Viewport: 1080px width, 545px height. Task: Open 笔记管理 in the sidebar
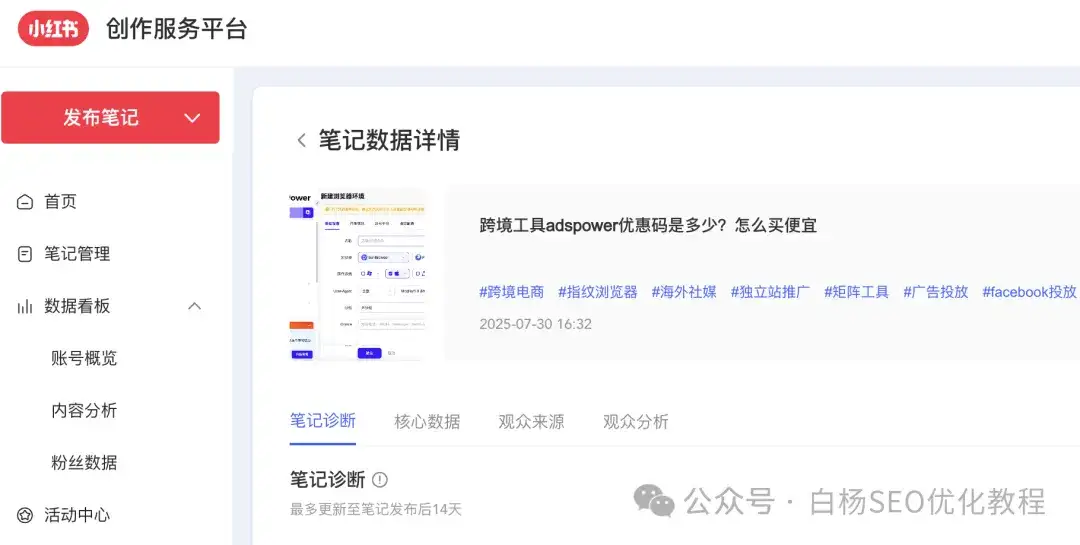pyautogui.click(x=77, y=254)
